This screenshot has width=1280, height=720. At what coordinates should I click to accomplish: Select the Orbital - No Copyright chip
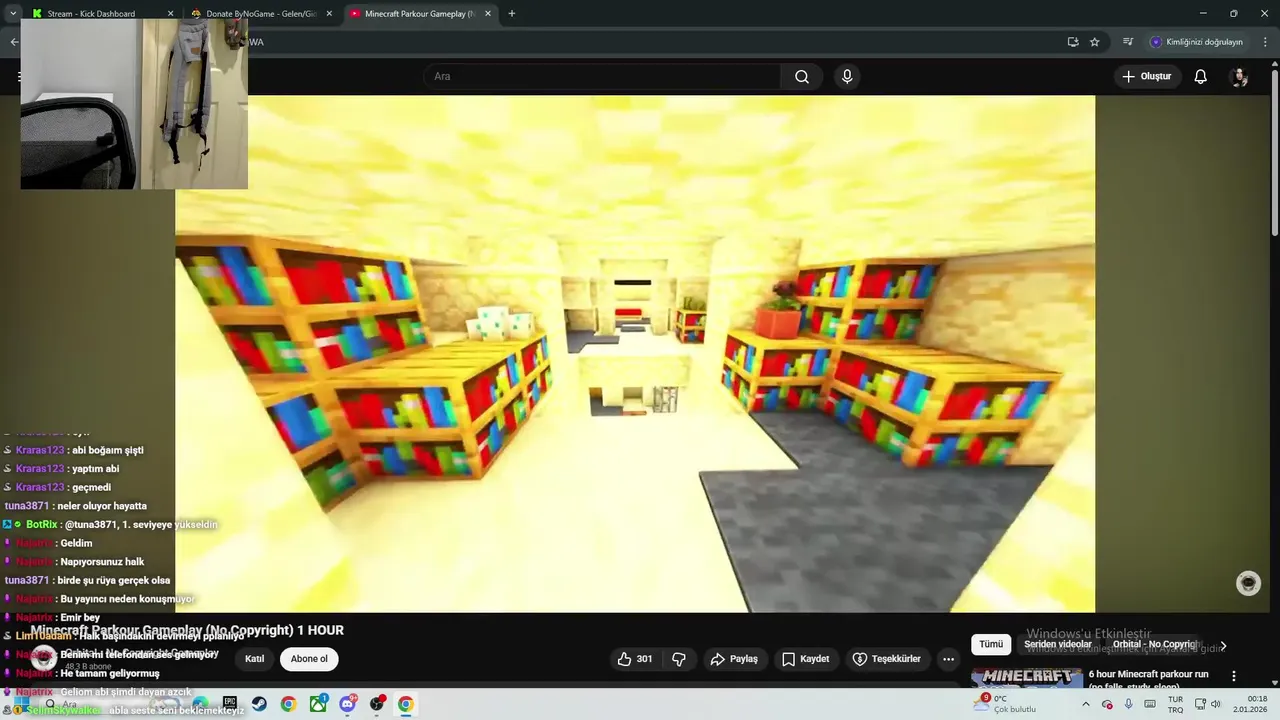1154,644
